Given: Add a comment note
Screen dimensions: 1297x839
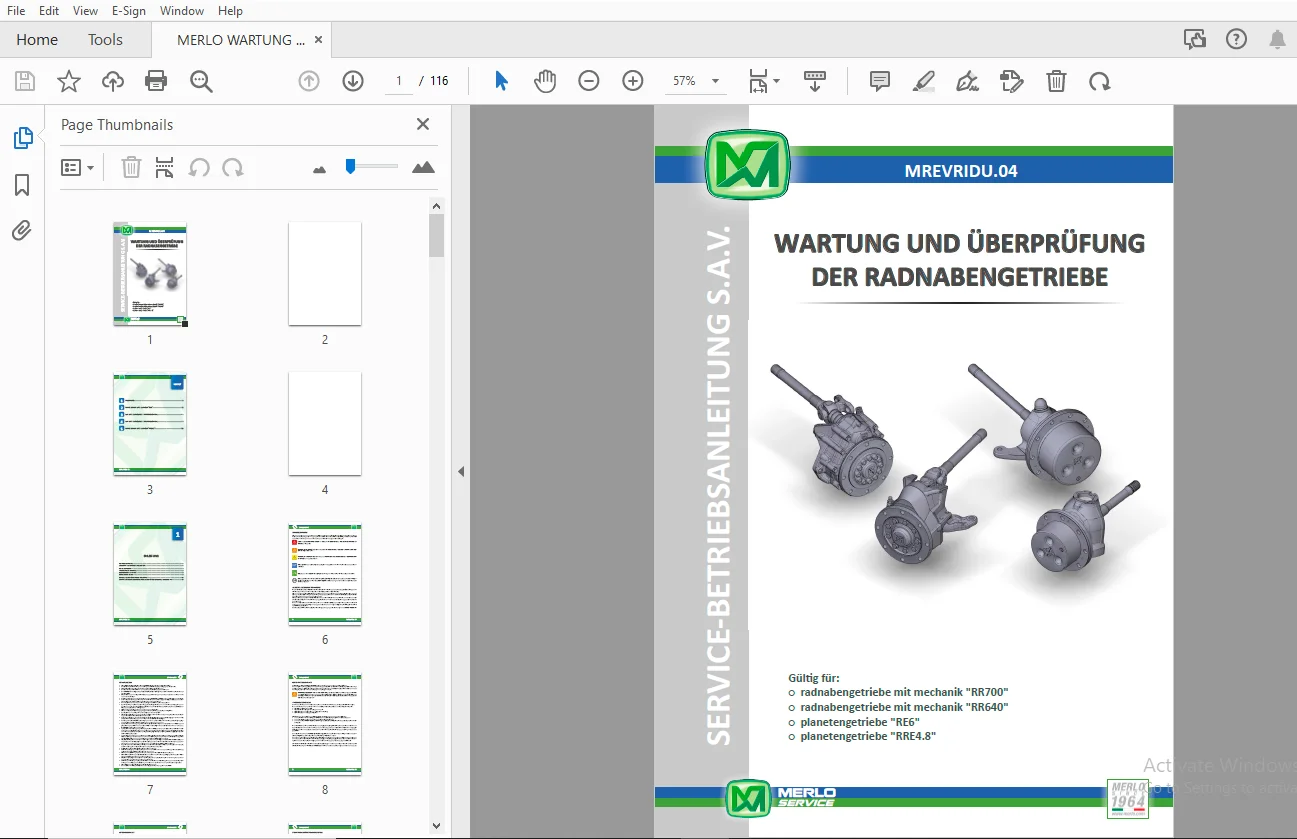Looking at the screenshot, I should (880, 81).
